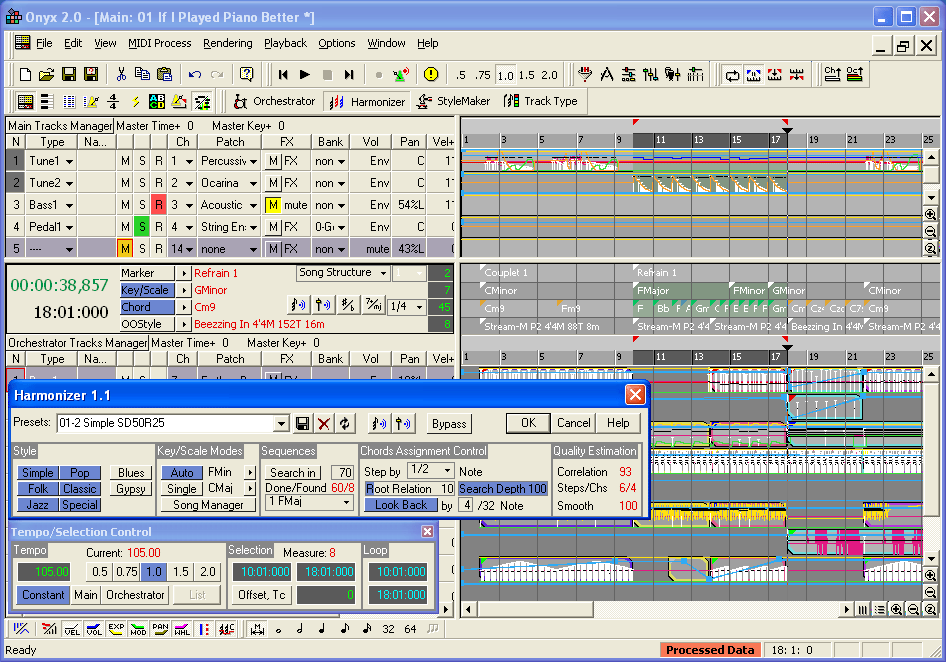Open the MIDI Process menu
The width and height of the screenshot is (946, 662).
pyautogui.click(x=159, y=43)
